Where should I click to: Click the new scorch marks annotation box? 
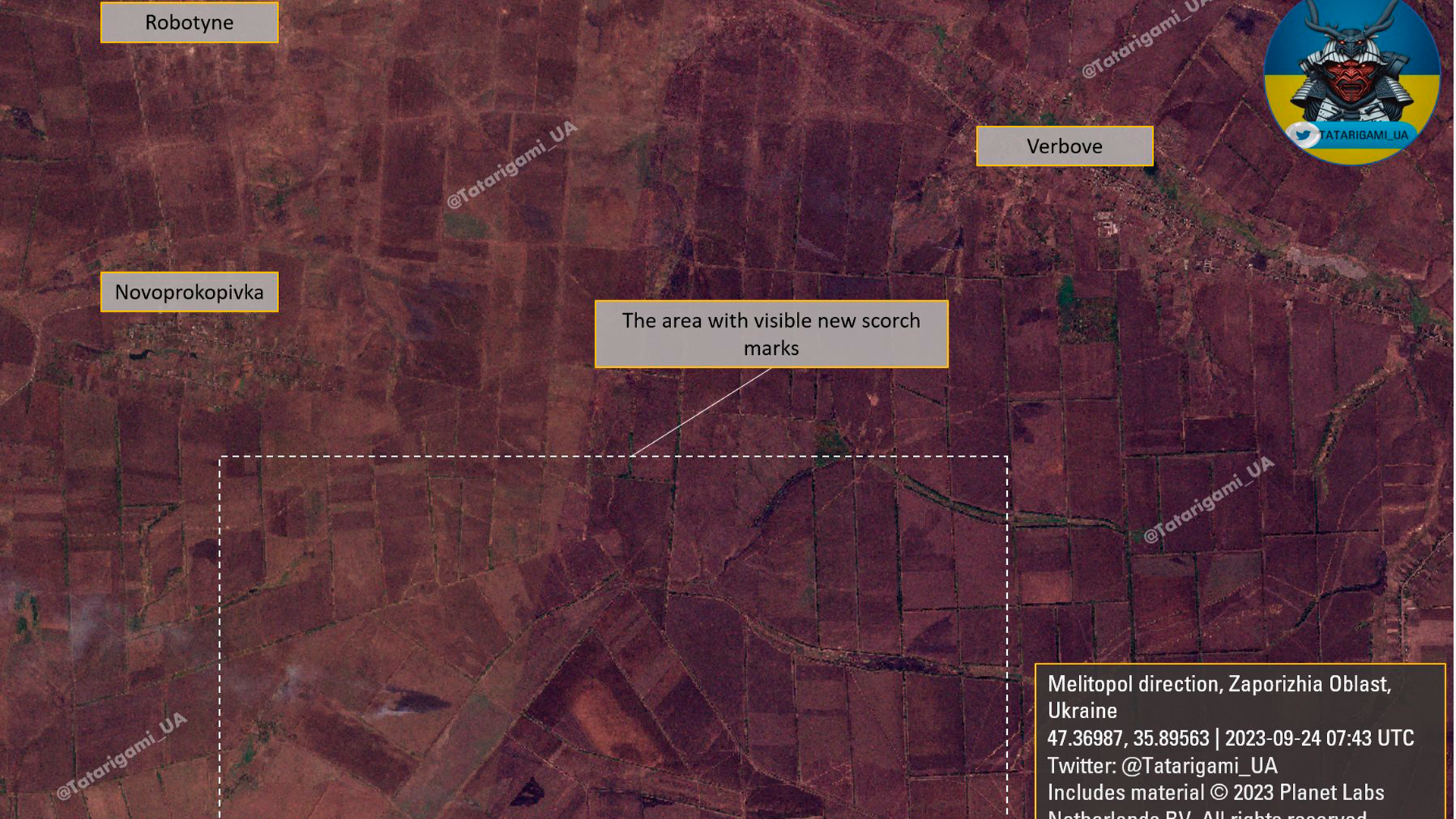coord(770,334)
